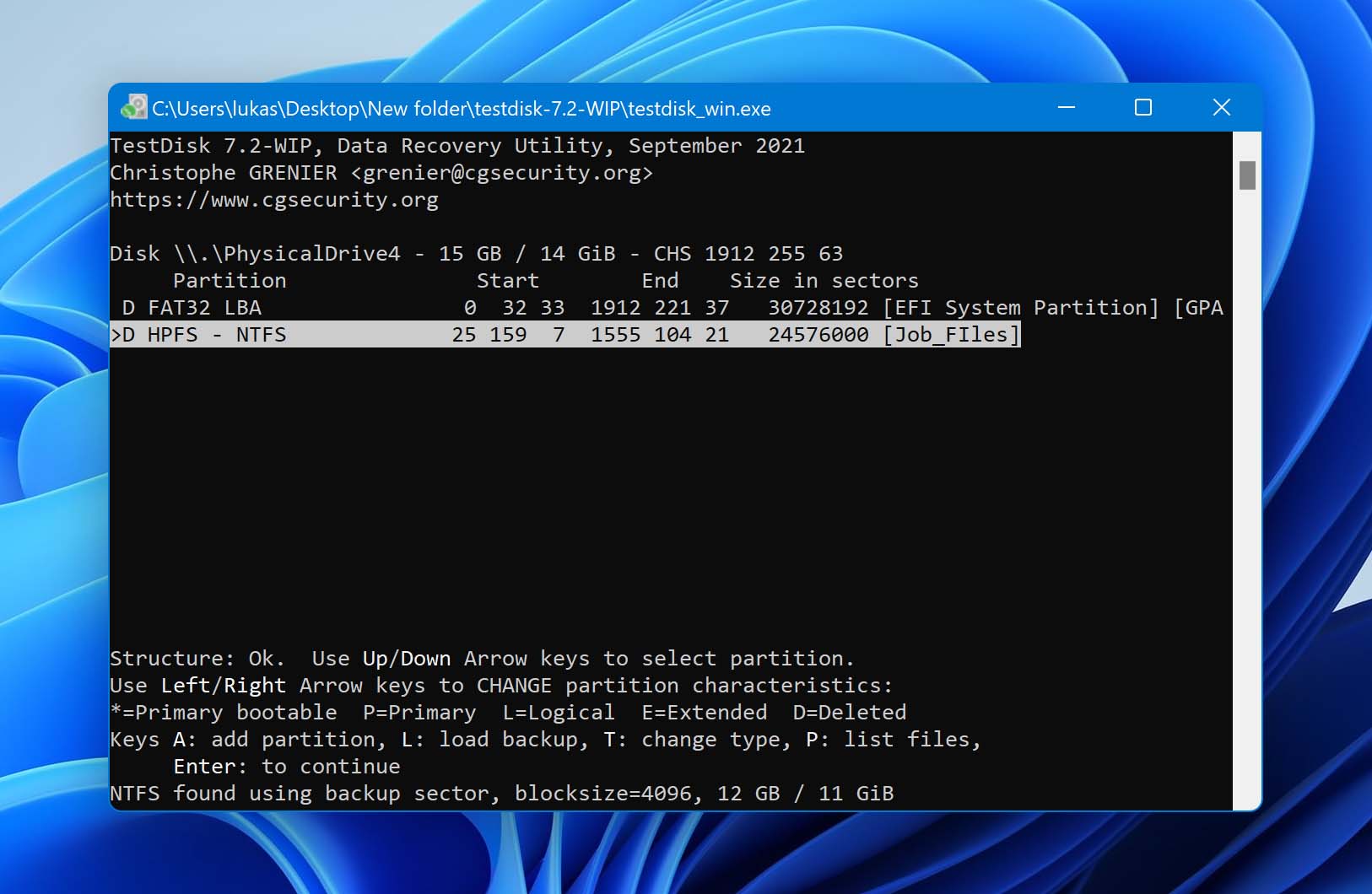Click the testdisk_win.exe path in title bar
Image resolution: width=1372 pixels, height=894 pixels.
tap(461, 109)
